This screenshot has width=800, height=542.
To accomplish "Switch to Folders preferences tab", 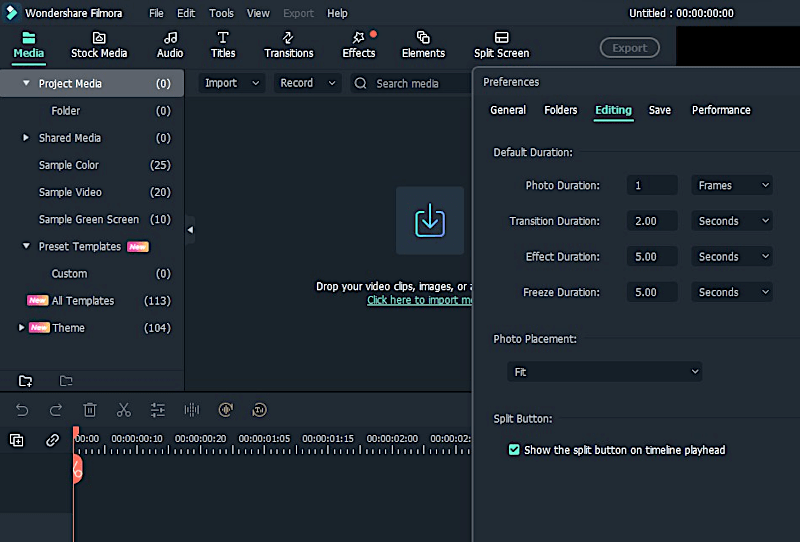I will (561, 110).
